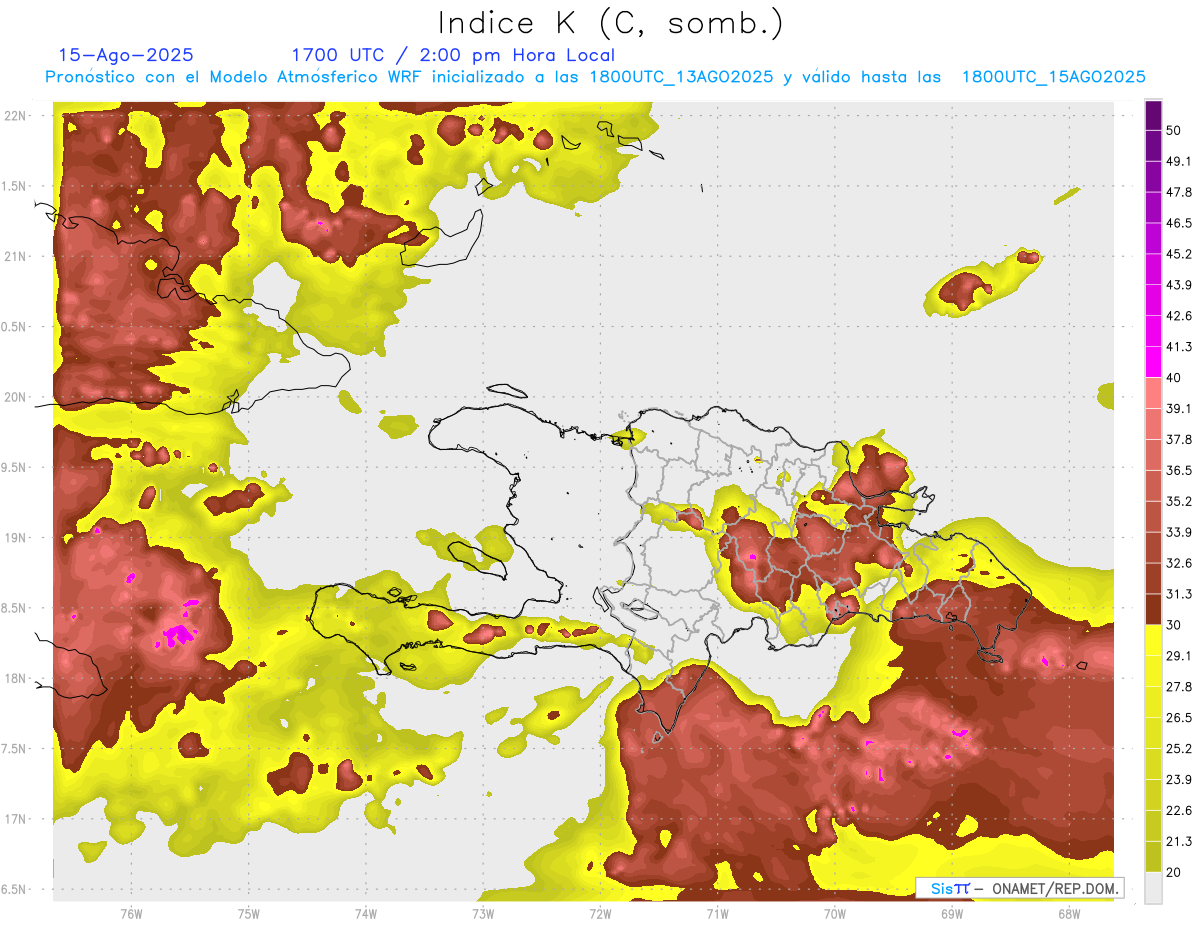Screen dimensions: 1200x927
Task: Select the yellow legend swatch between 29.1 and 30
Action: click(1153, 640)
